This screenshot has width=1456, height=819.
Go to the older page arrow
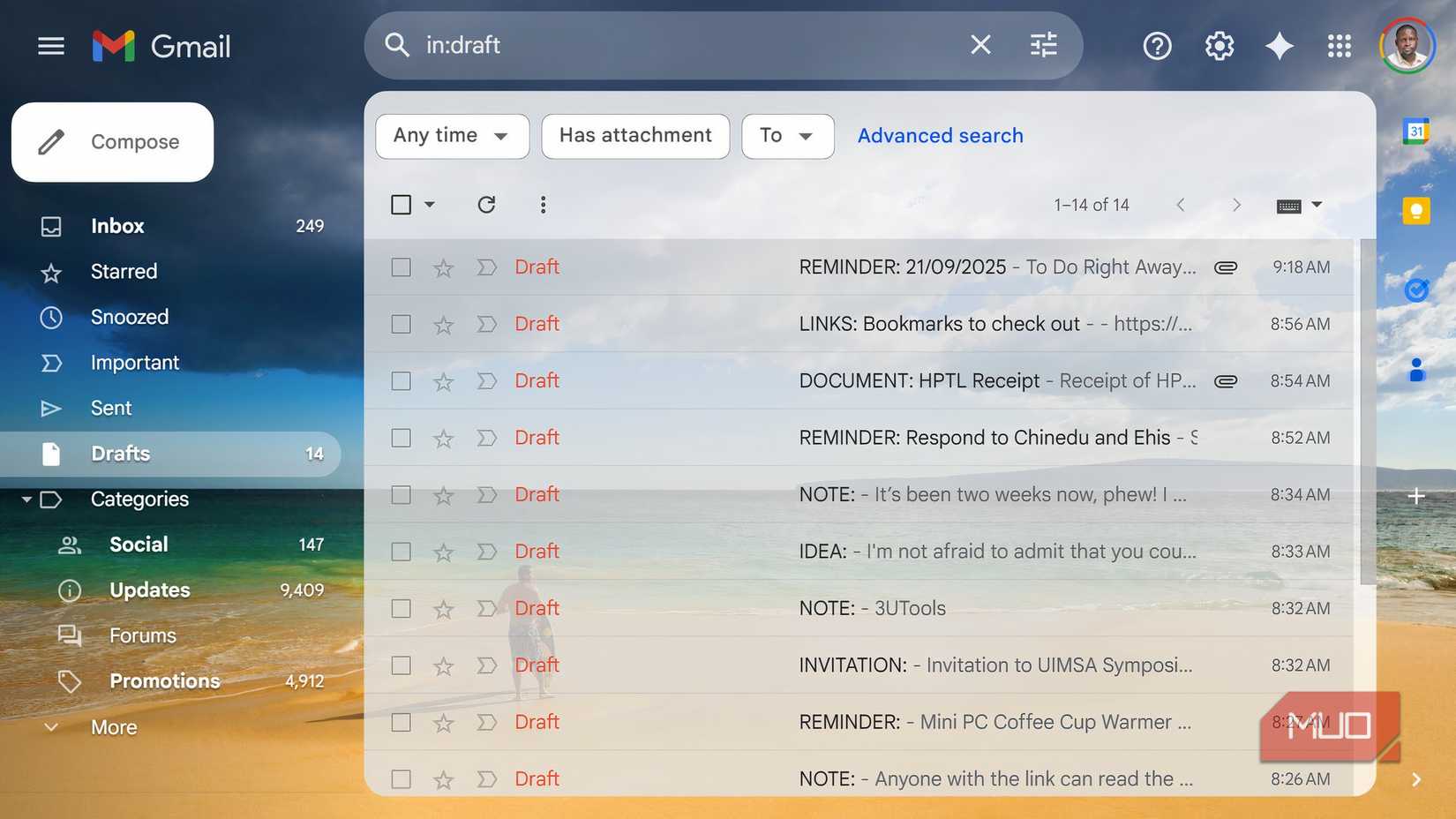(1236, 205)
